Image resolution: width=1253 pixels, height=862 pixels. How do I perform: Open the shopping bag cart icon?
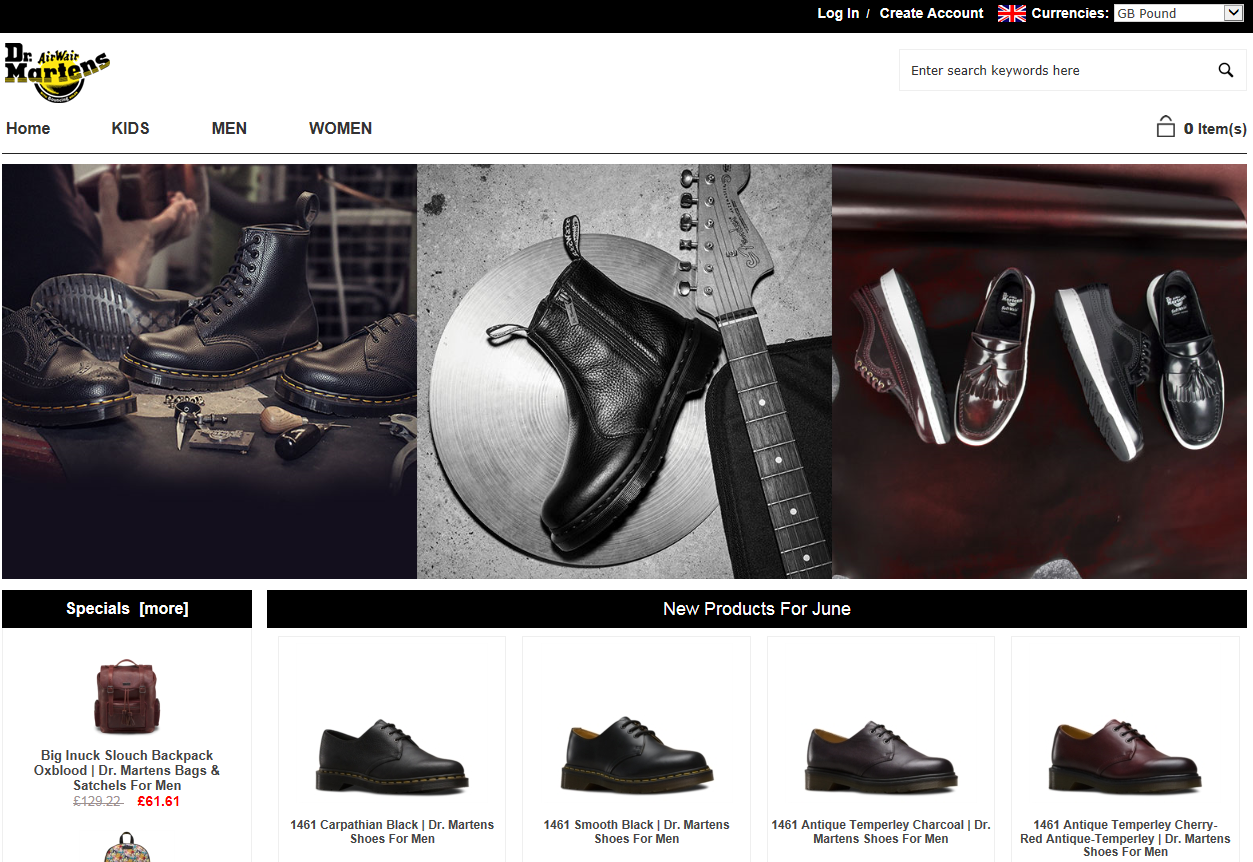1165,127
